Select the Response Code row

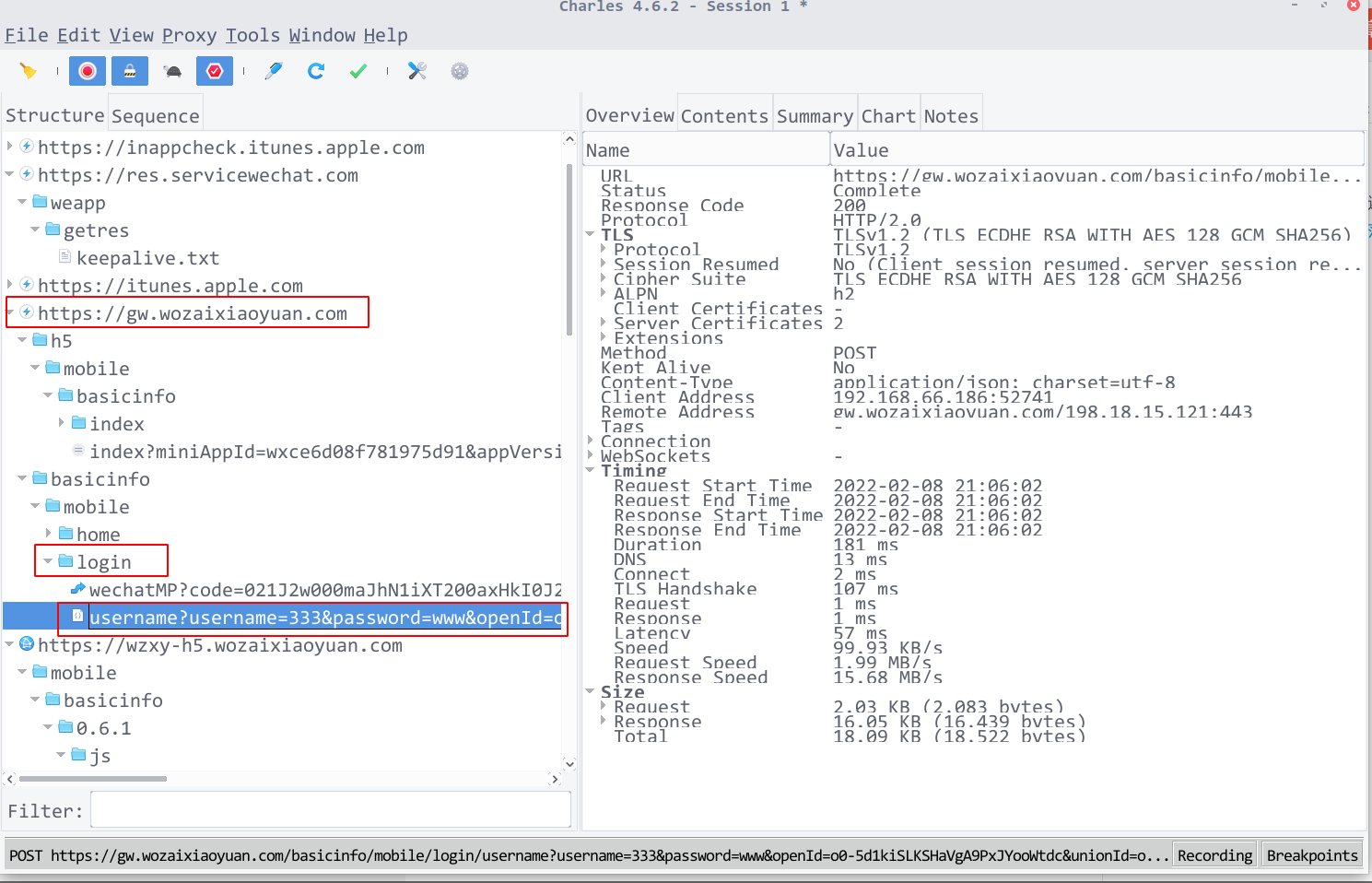pos(973,206)
